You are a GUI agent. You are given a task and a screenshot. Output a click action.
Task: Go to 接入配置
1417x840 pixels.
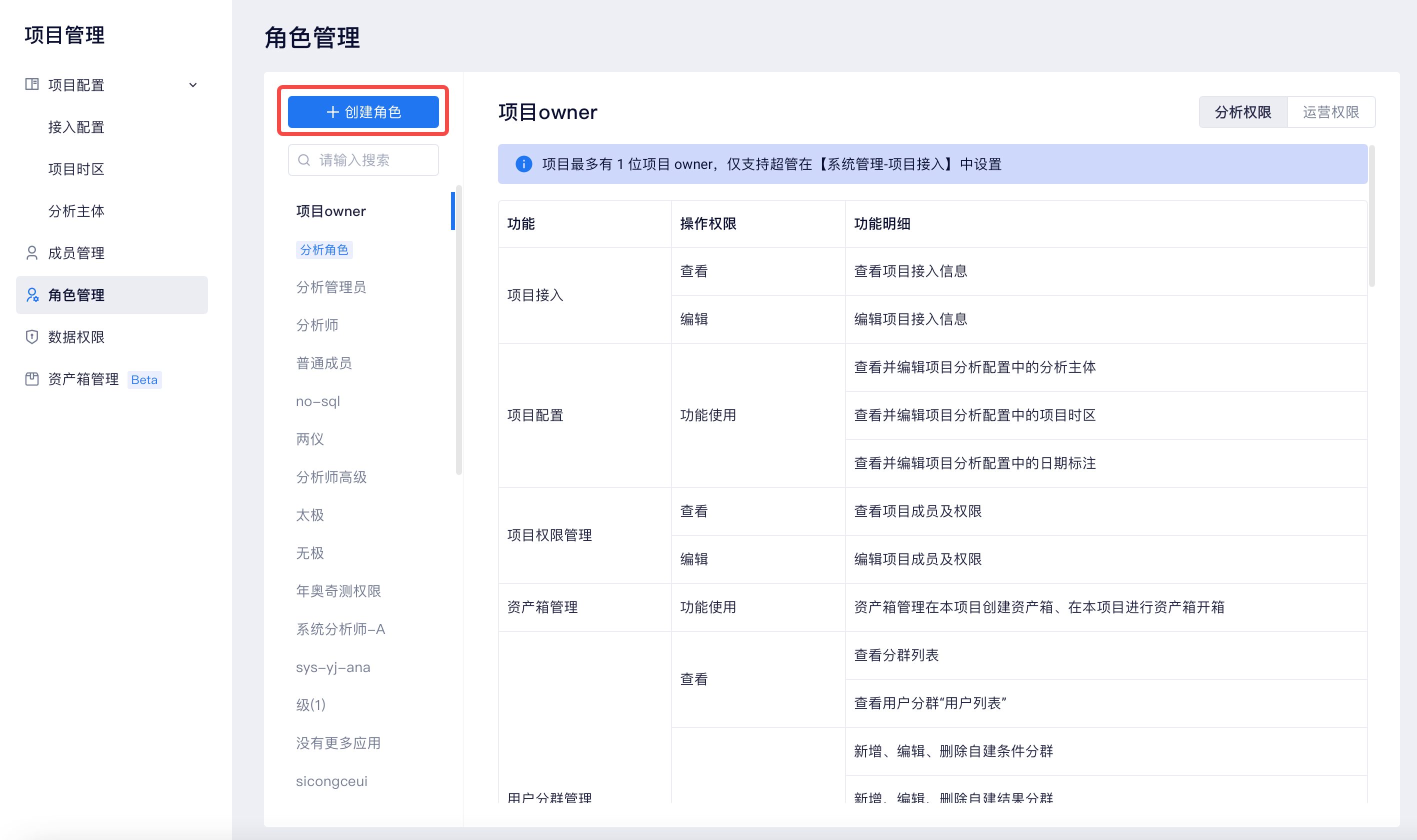point(76,127)
